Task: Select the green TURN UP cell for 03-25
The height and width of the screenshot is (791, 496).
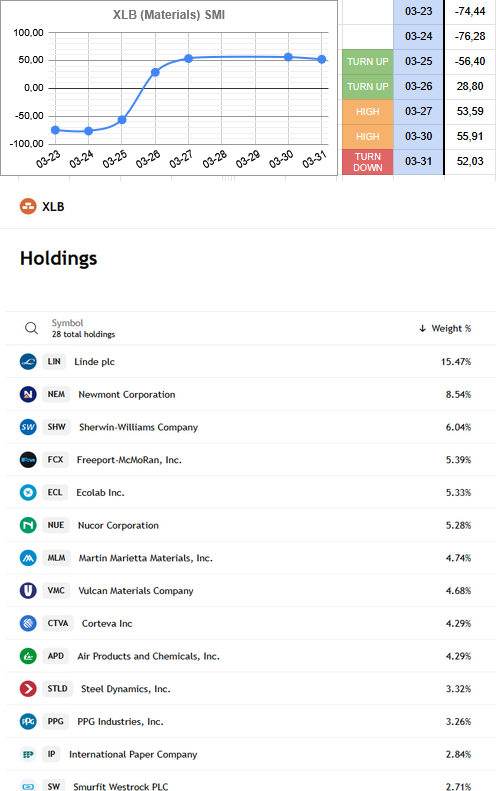Action: tap(367, 62)
